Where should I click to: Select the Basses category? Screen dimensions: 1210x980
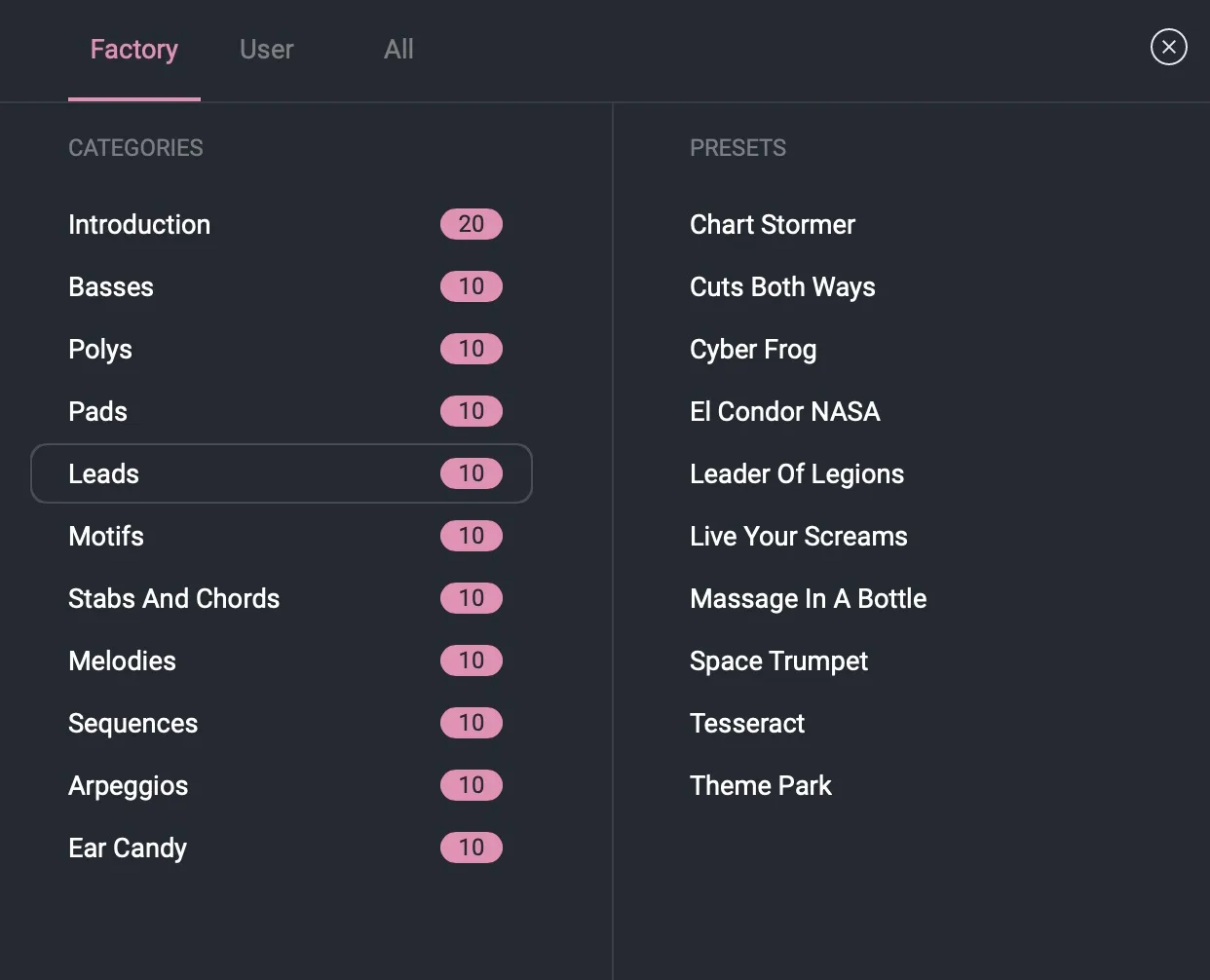111,287
